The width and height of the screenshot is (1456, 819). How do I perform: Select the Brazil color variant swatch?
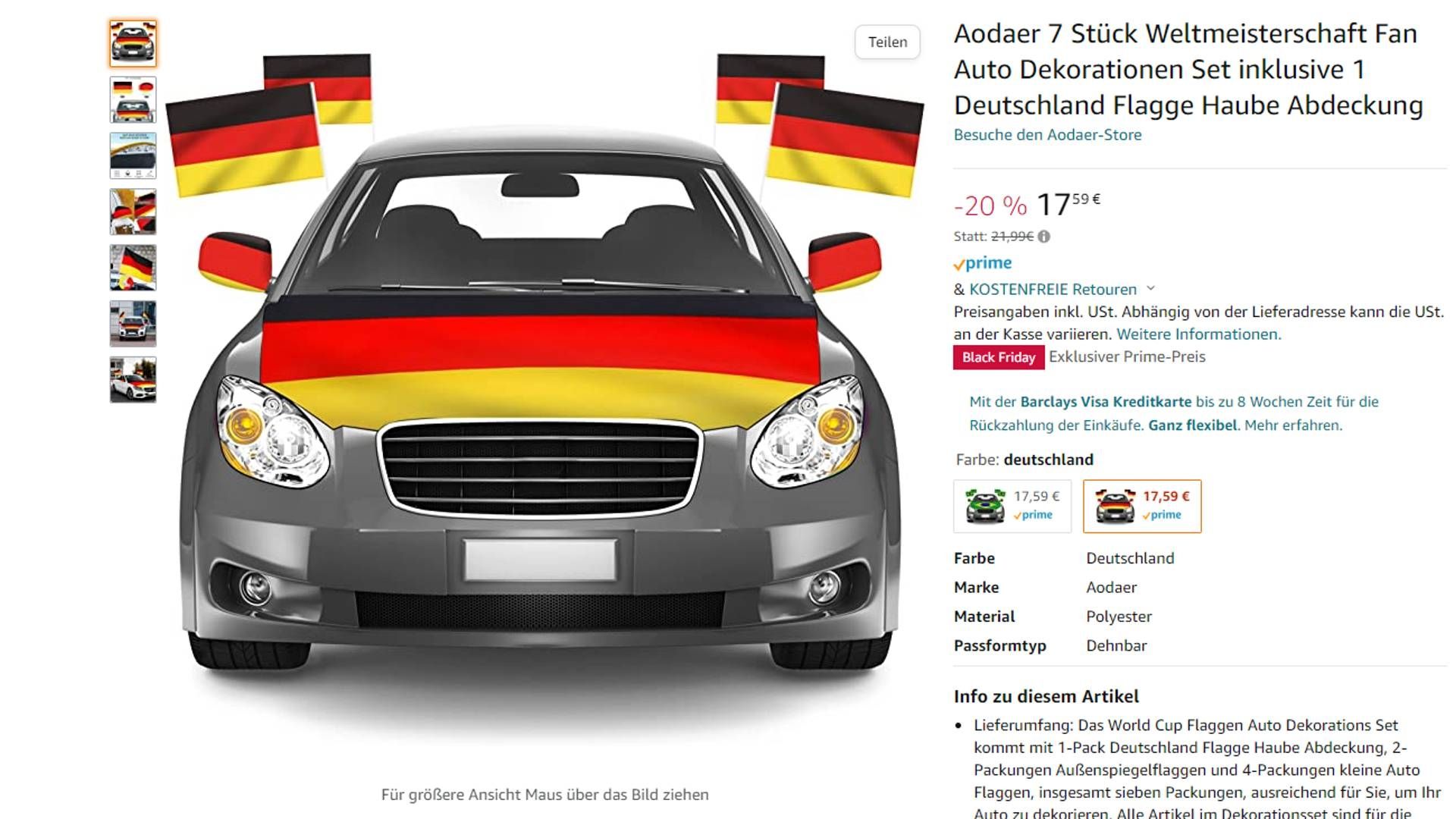click(x=1012, y=506)
